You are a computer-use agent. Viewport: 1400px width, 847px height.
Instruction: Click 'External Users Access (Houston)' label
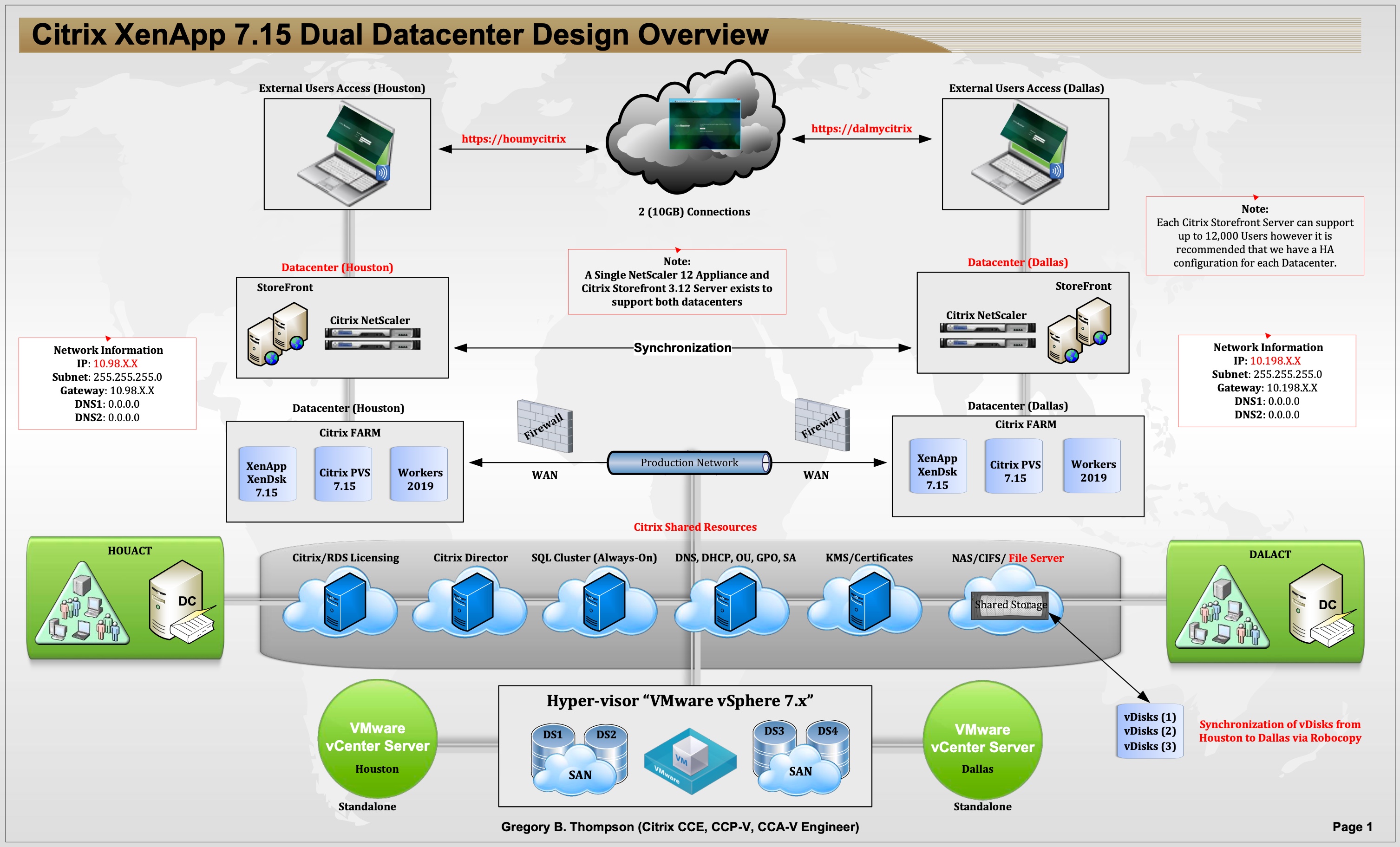coord(341,88)
